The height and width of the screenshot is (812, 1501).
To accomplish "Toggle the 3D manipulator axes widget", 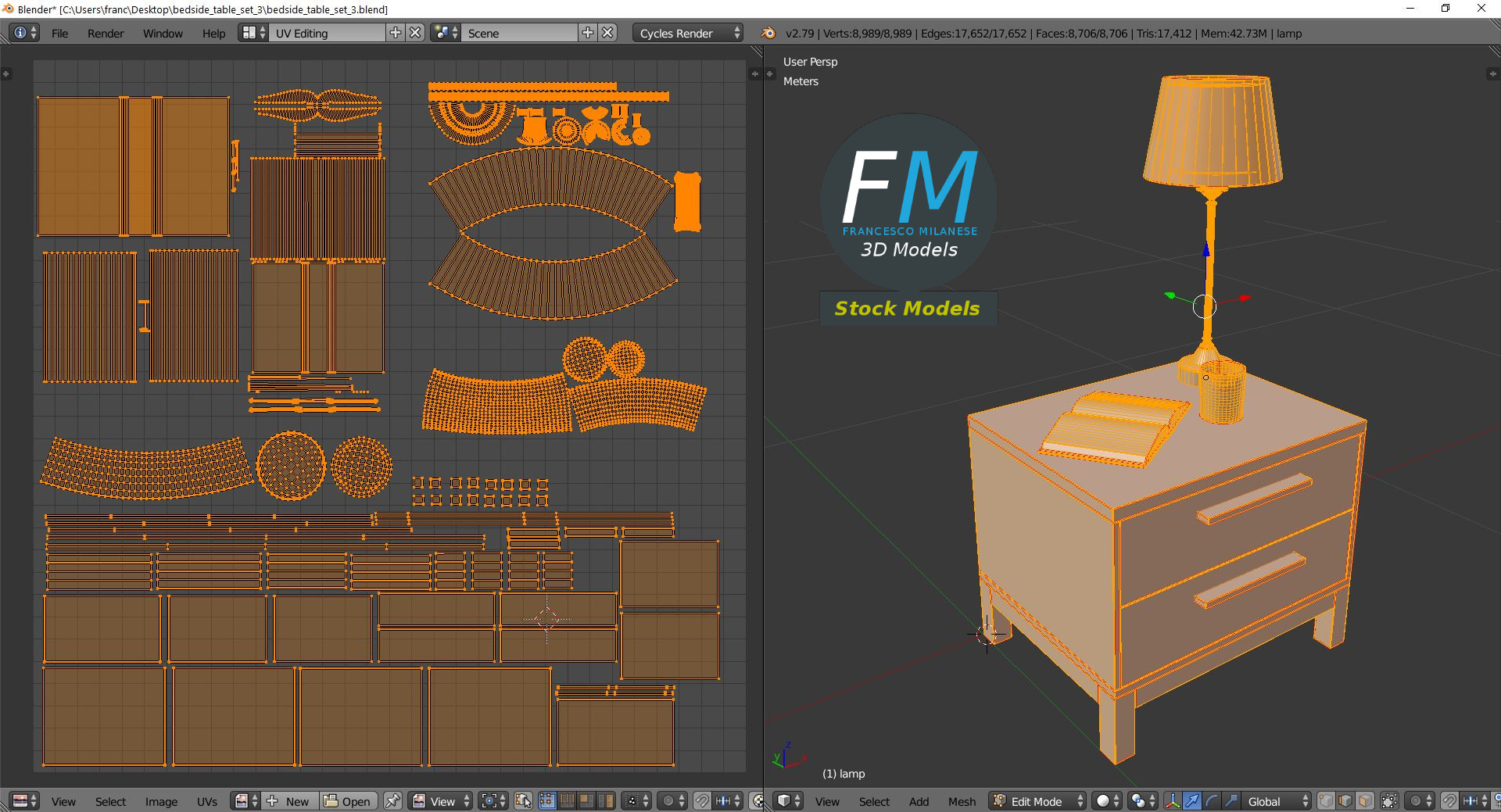I will coord(1173,801).
